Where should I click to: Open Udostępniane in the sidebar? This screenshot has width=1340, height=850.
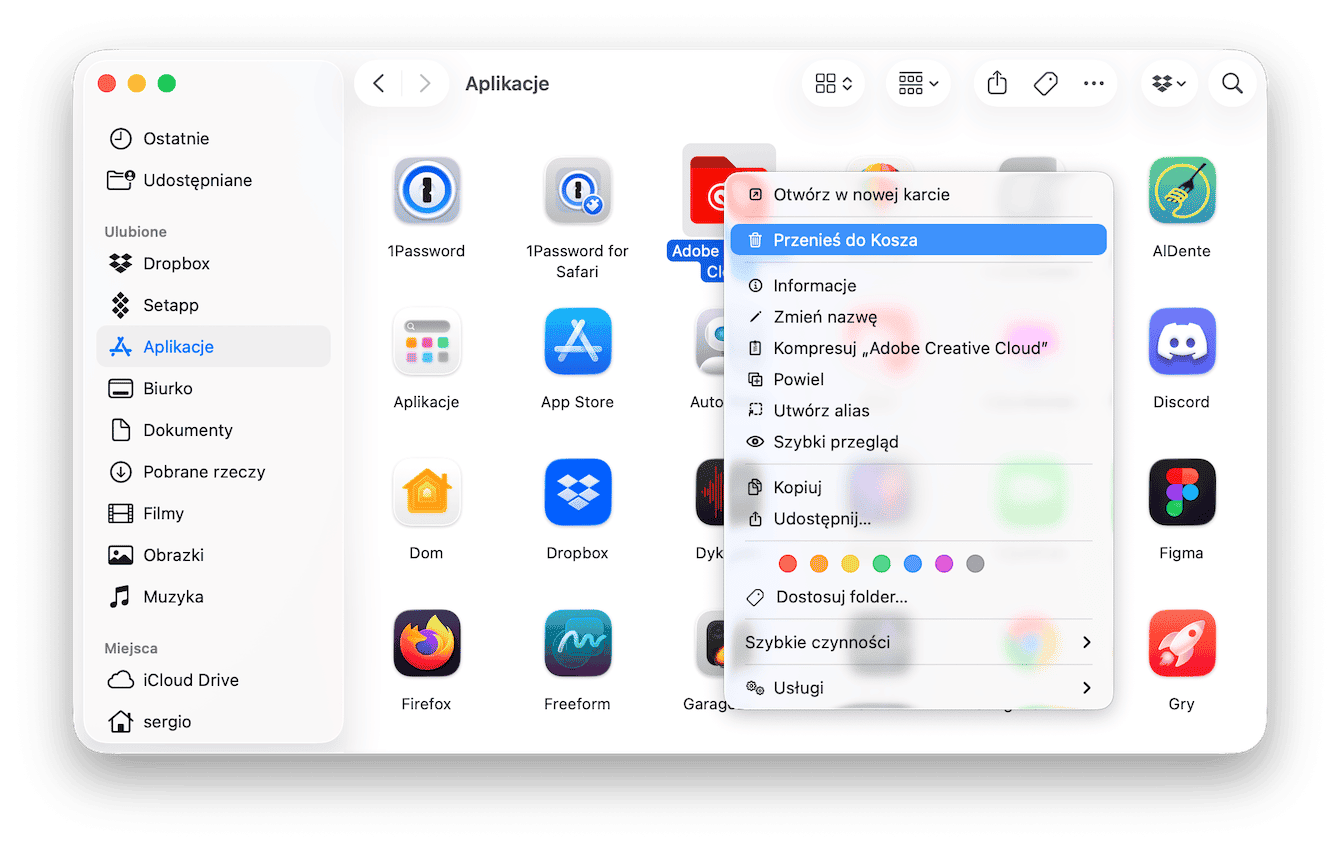click(214, 180)
